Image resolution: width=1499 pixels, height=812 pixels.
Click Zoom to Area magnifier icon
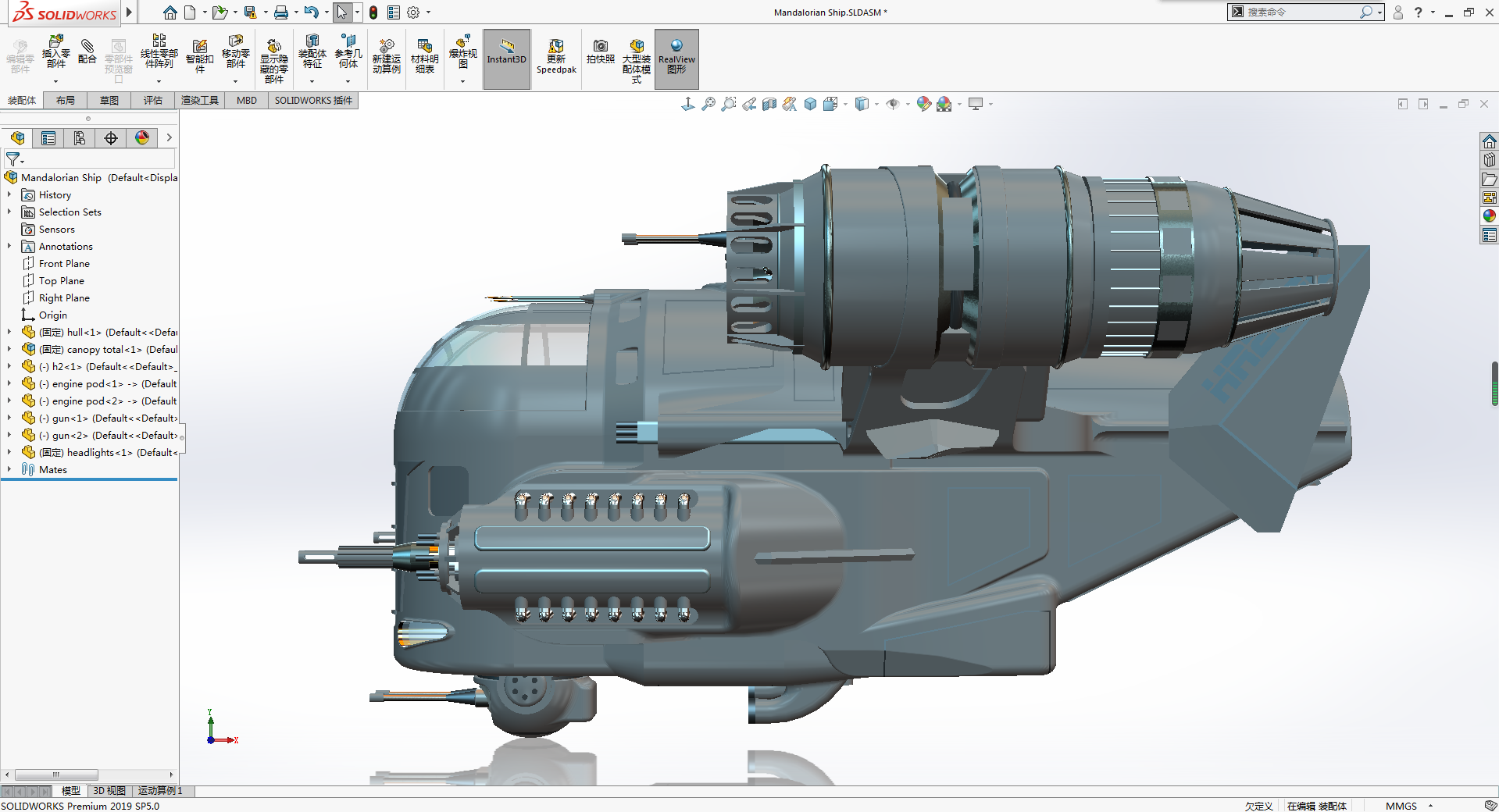(729, 104)
